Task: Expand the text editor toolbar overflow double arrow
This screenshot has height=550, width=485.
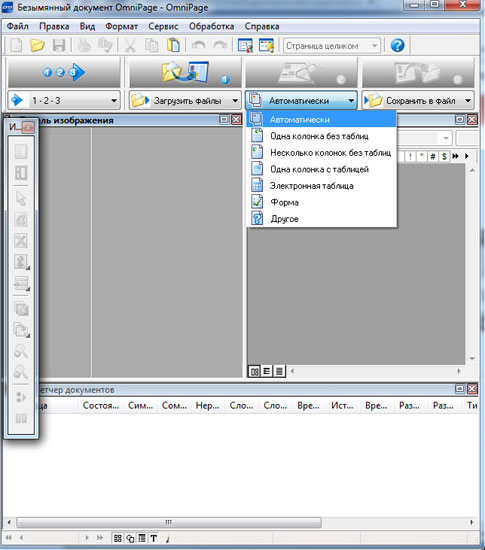Action: pyautogui.click(x=456, y=156)
